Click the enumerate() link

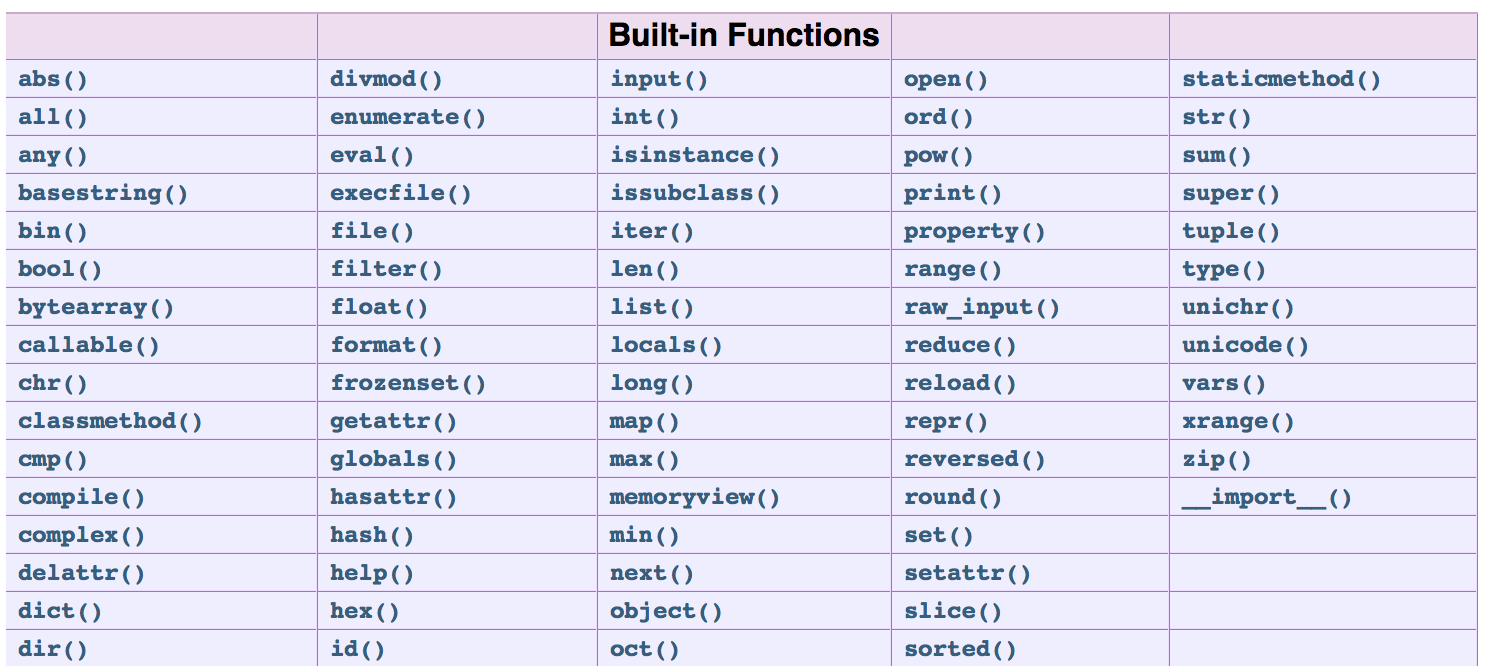[408, 118]
